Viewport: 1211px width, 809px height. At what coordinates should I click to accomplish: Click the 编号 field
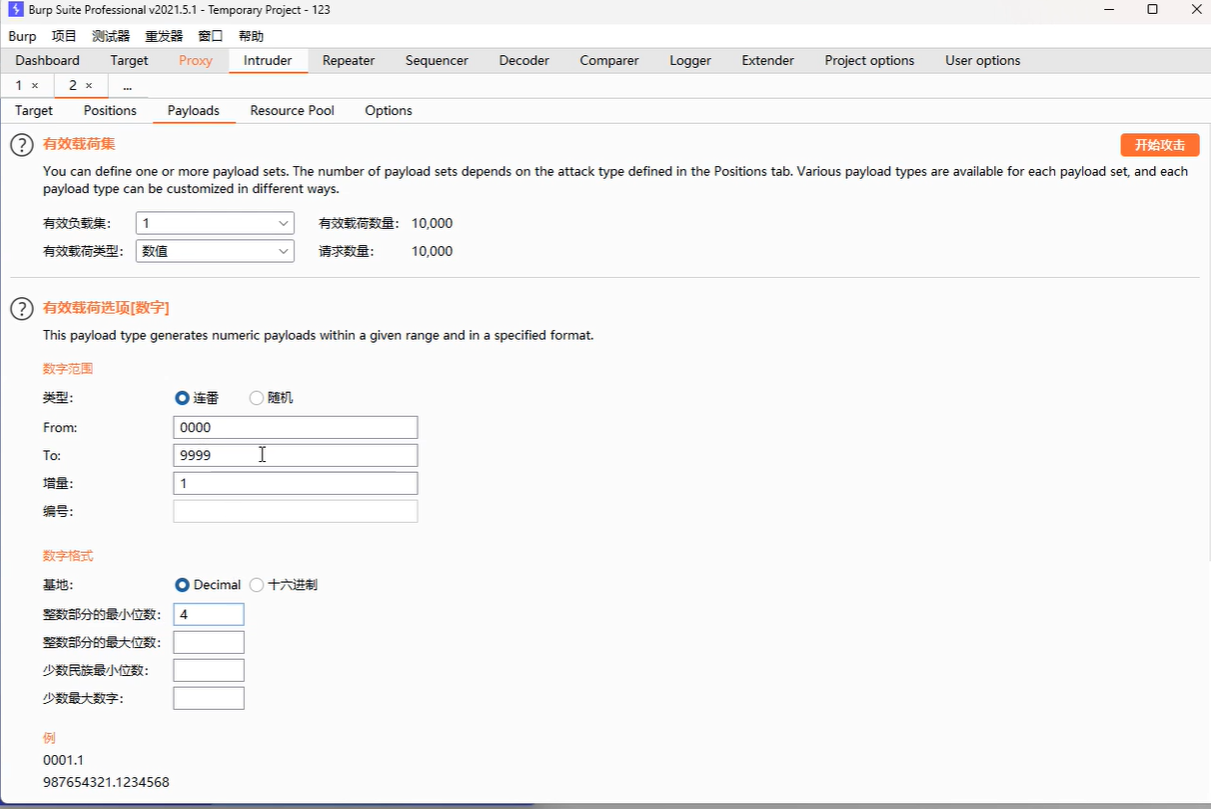[x=295, y=511]
